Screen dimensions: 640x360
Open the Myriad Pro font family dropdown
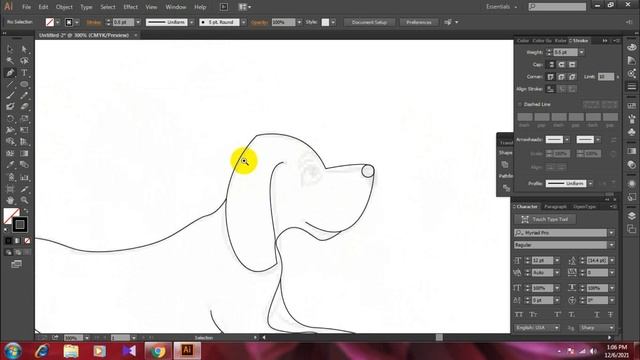(x=611, y=233)
